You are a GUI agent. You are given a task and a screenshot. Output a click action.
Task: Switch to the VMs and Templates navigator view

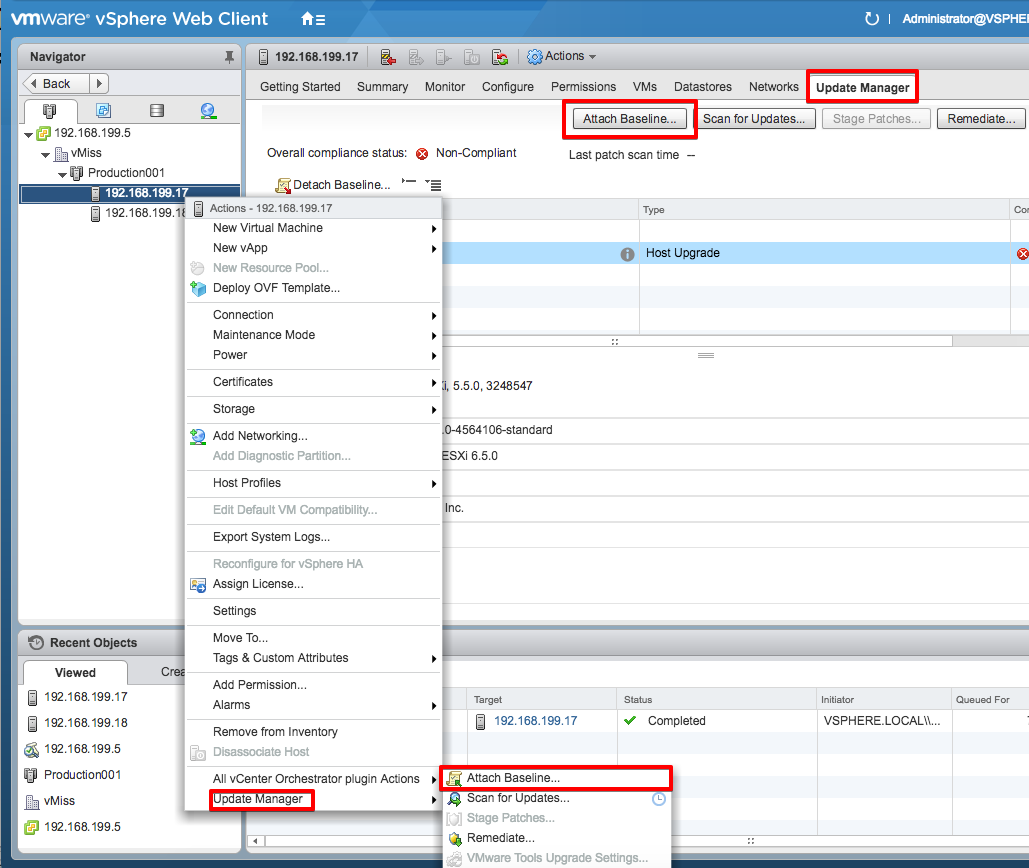tap(103, 110)
